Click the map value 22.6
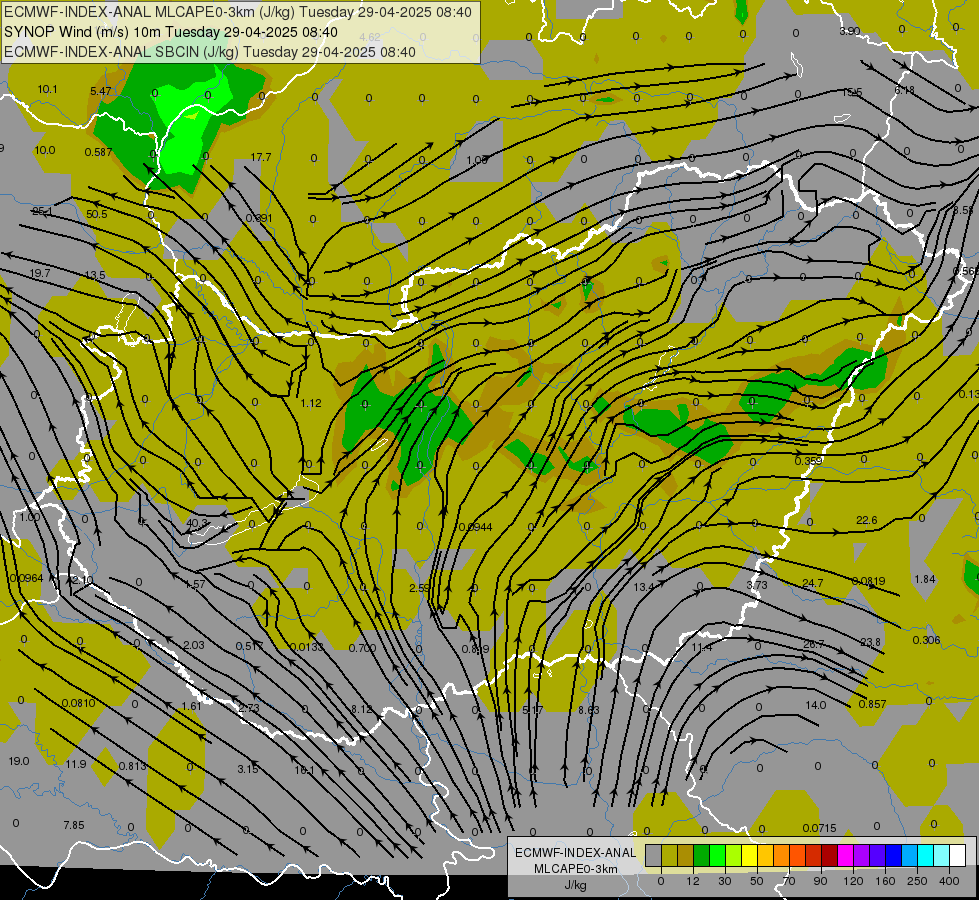Image resolution: width=979 pixels, height=900 pixels. tap(867, 520)
